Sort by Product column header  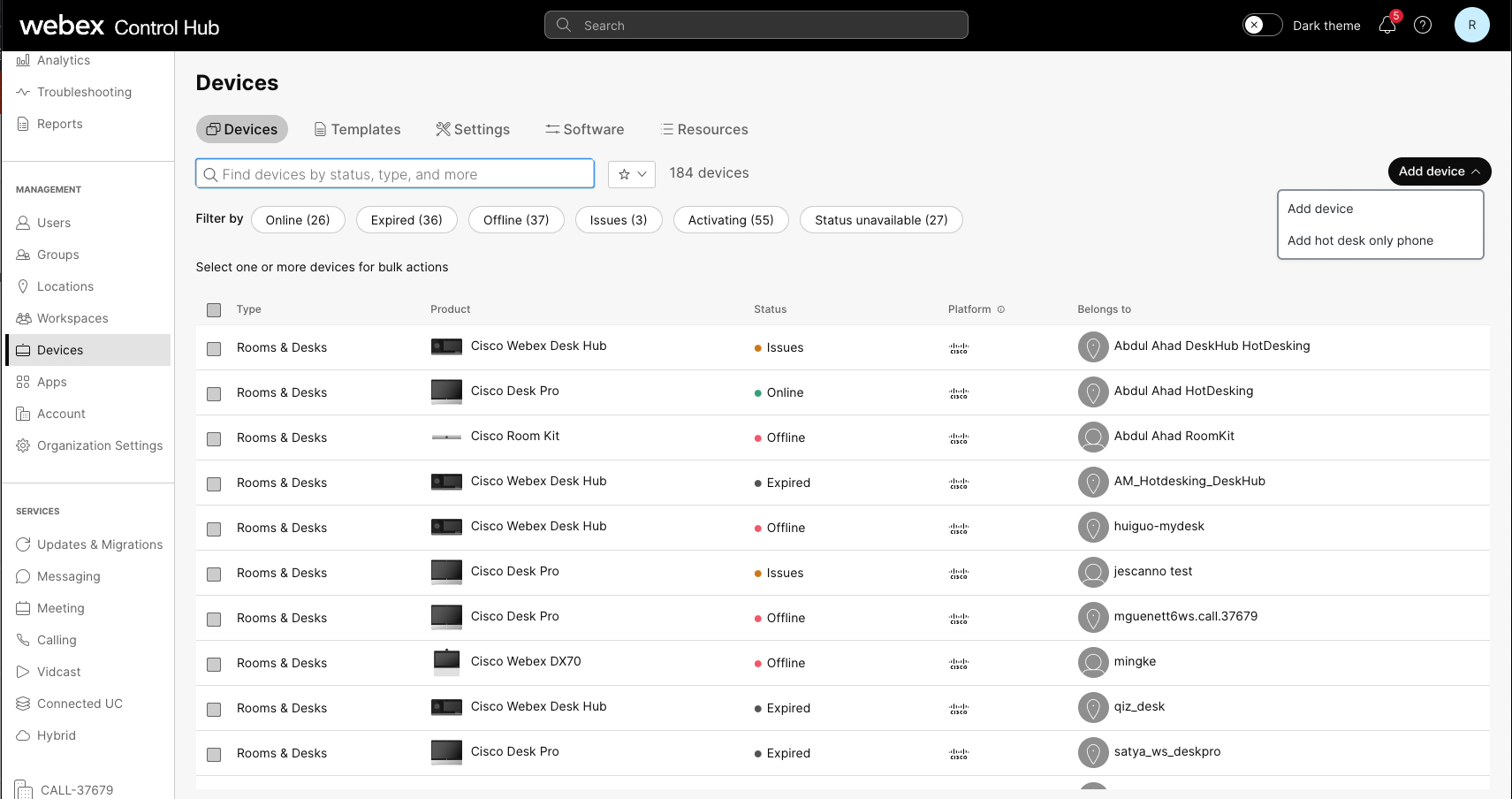[x=450, y=309]
